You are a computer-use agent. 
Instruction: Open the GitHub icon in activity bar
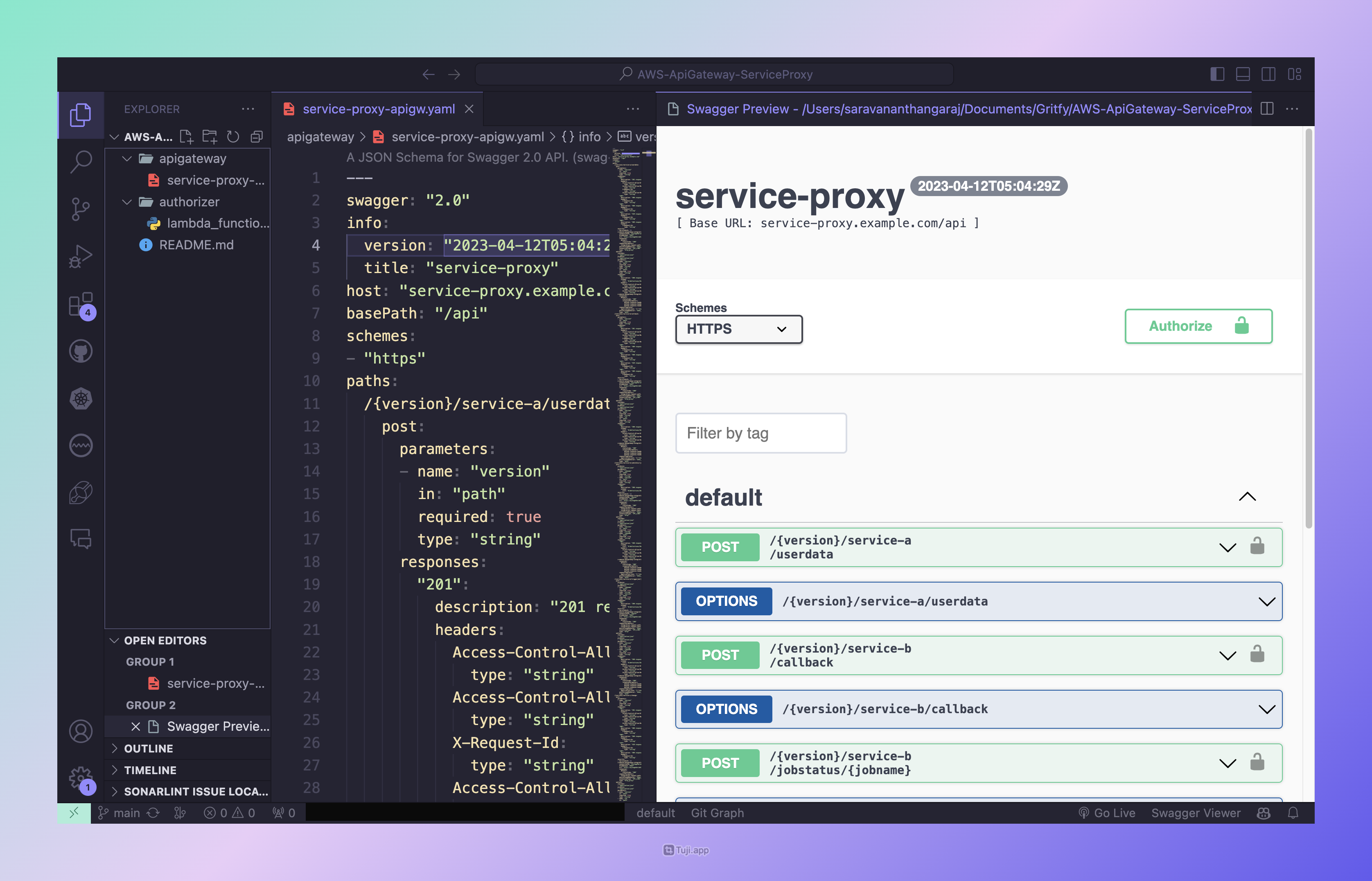coord(81,351)
